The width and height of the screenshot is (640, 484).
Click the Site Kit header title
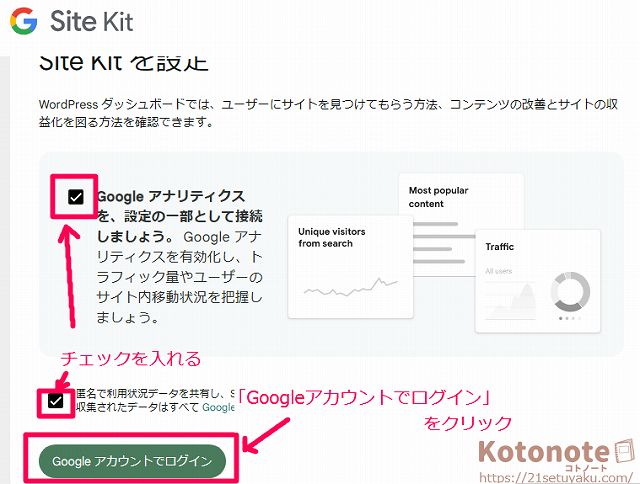(91, 21)
